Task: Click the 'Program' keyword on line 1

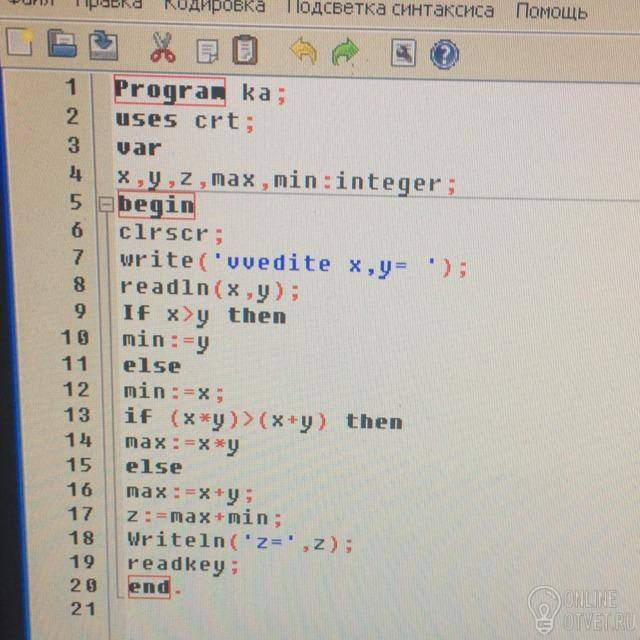Action: [x=170, y=91]
